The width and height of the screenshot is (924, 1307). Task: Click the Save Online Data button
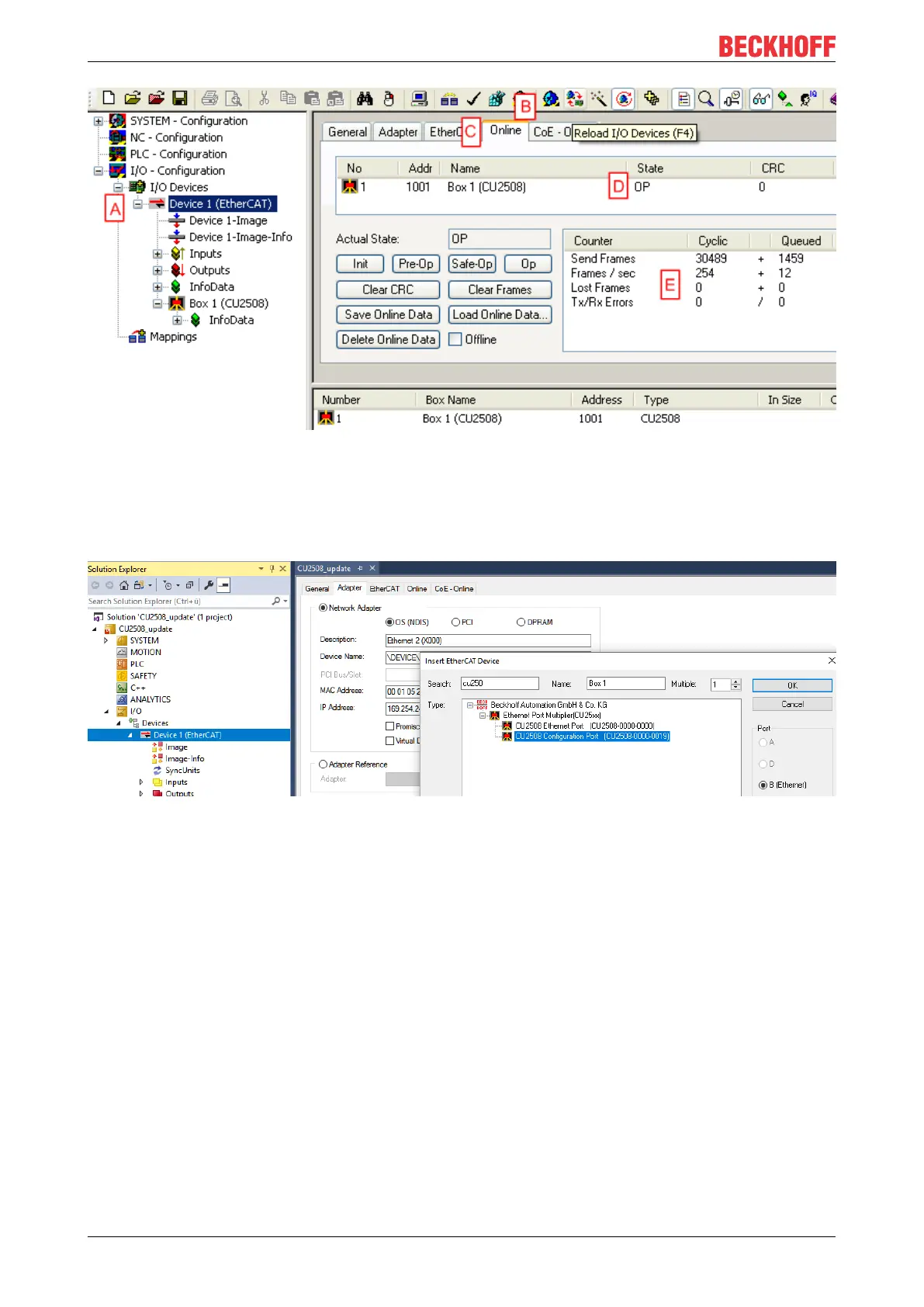point(388,314)
